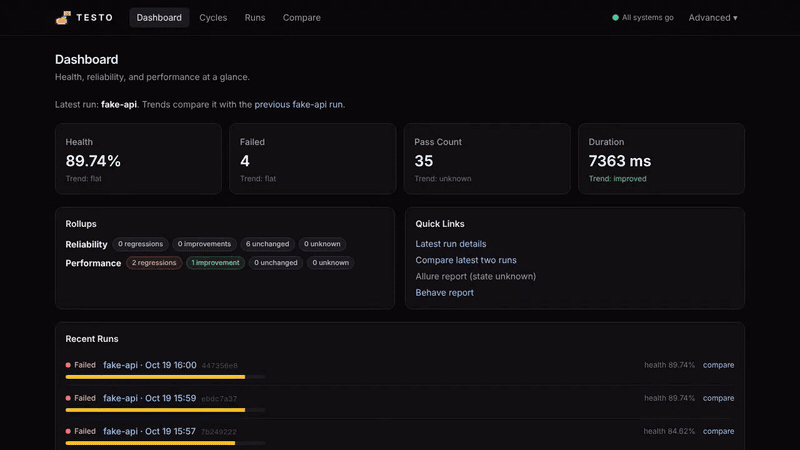Click the Trend: improved text

pyautogui.click(x=617, y=179)
